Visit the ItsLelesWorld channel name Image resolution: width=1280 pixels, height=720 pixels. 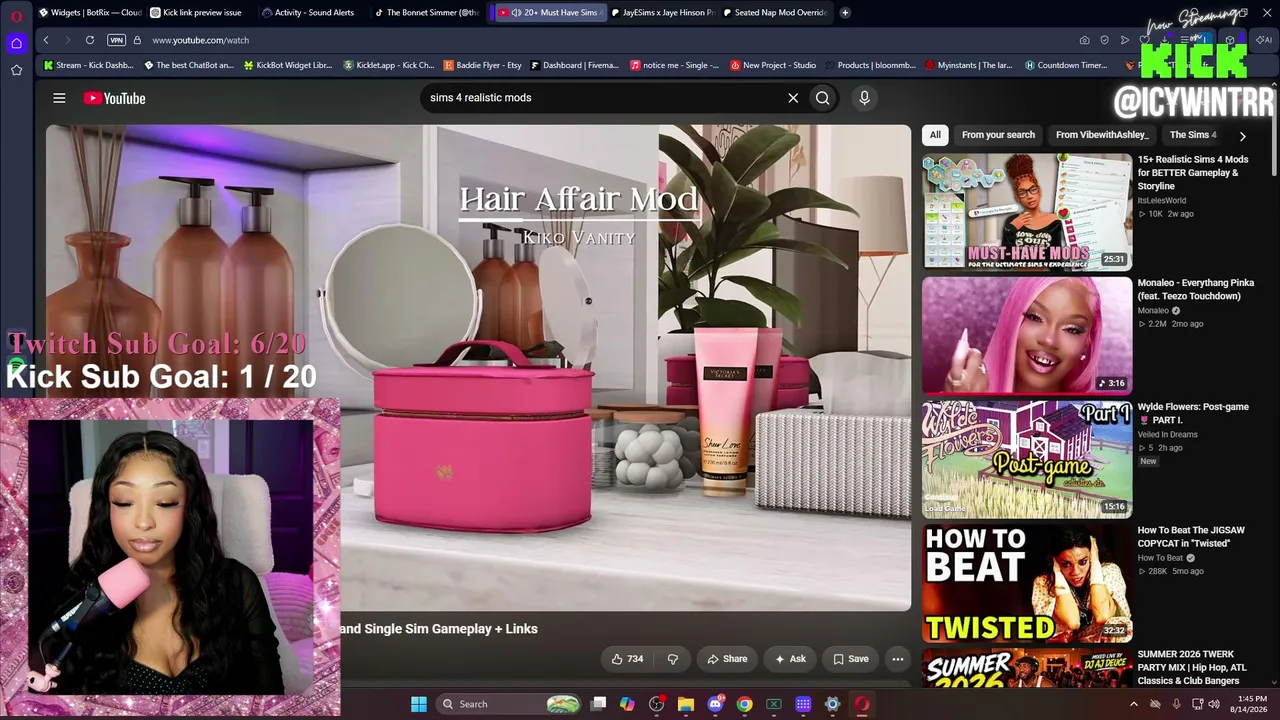1161,200
